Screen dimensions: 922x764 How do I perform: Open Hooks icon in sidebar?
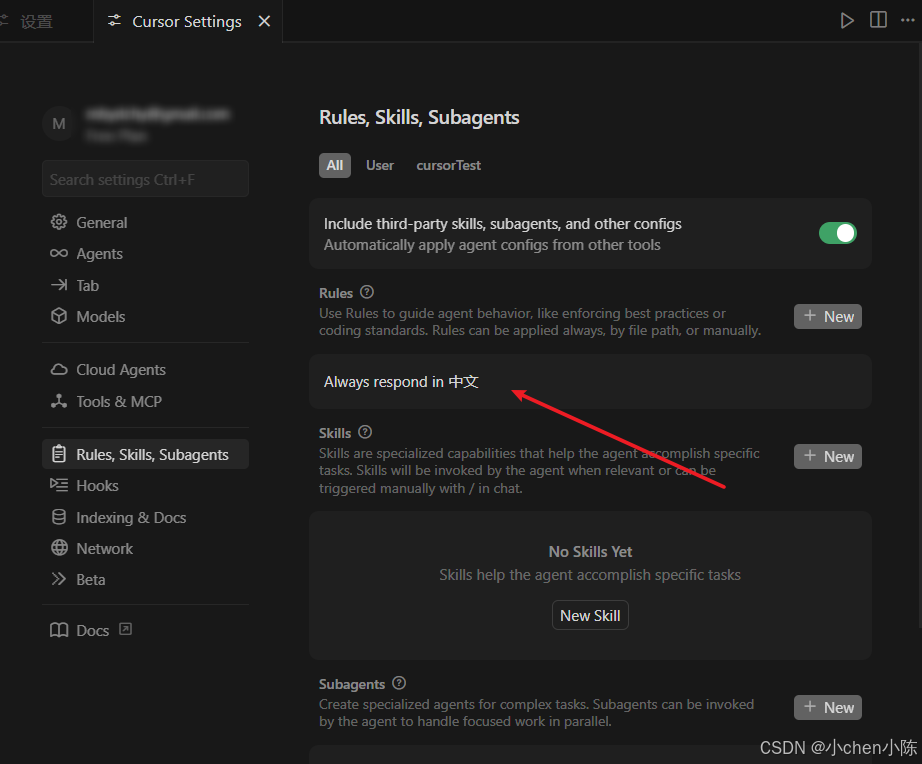point(59,485)
